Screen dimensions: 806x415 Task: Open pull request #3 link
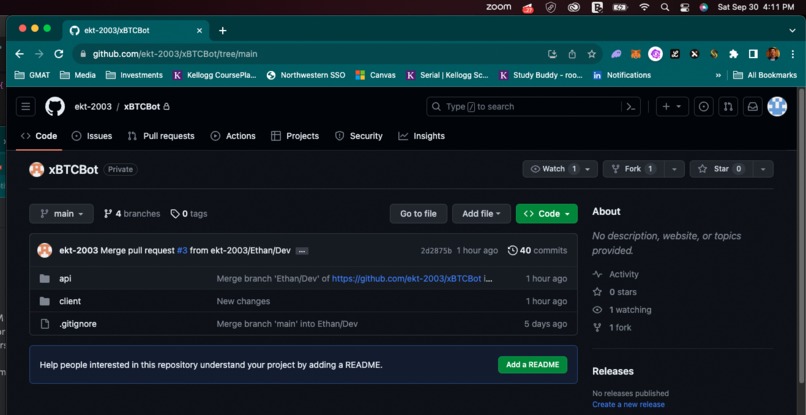click(182, 251)
